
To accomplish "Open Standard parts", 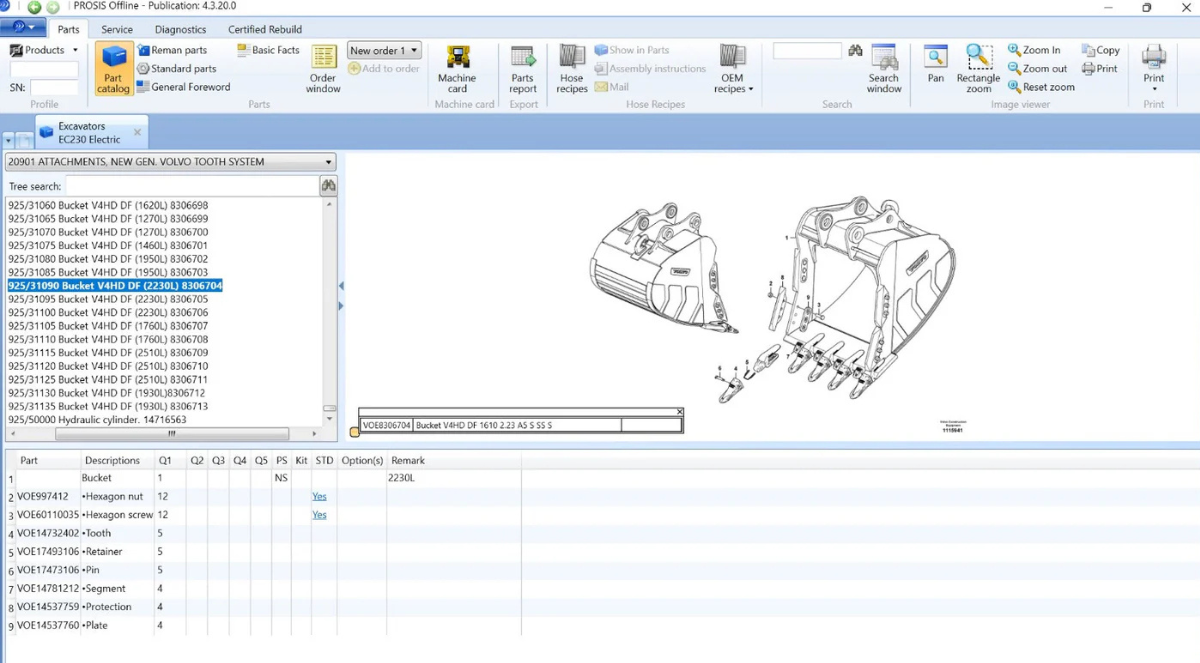I will coord(176,69).
